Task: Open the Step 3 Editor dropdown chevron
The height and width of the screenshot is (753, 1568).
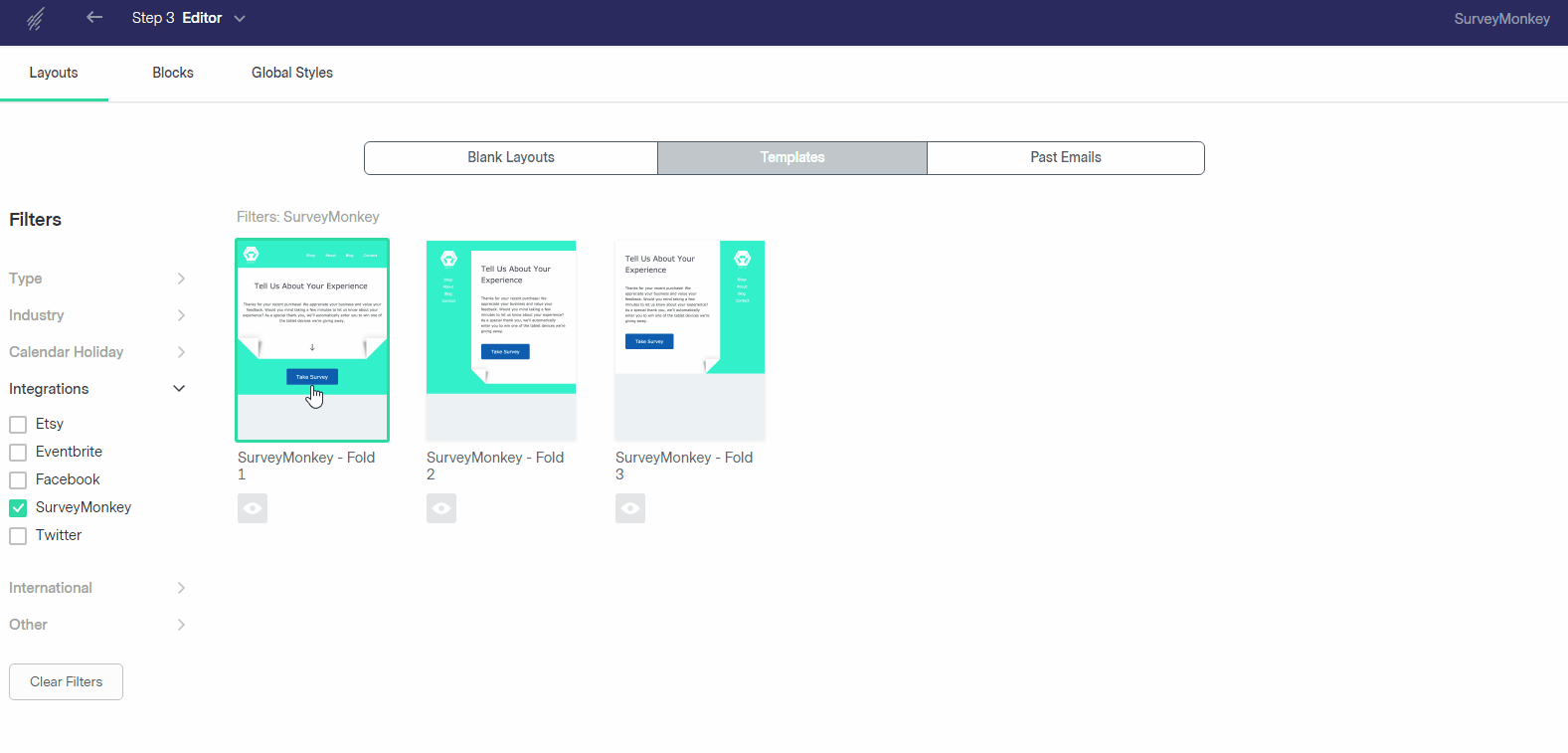Action: 240,18
